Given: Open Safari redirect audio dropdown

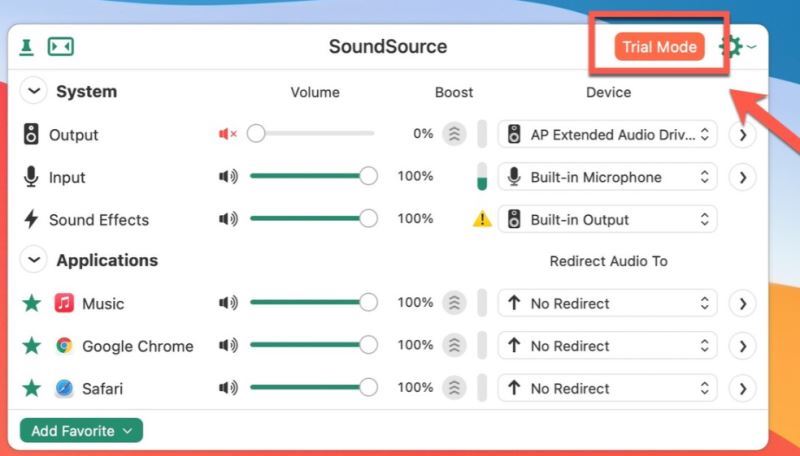Looking at the screenshot, I should [608, 388].
